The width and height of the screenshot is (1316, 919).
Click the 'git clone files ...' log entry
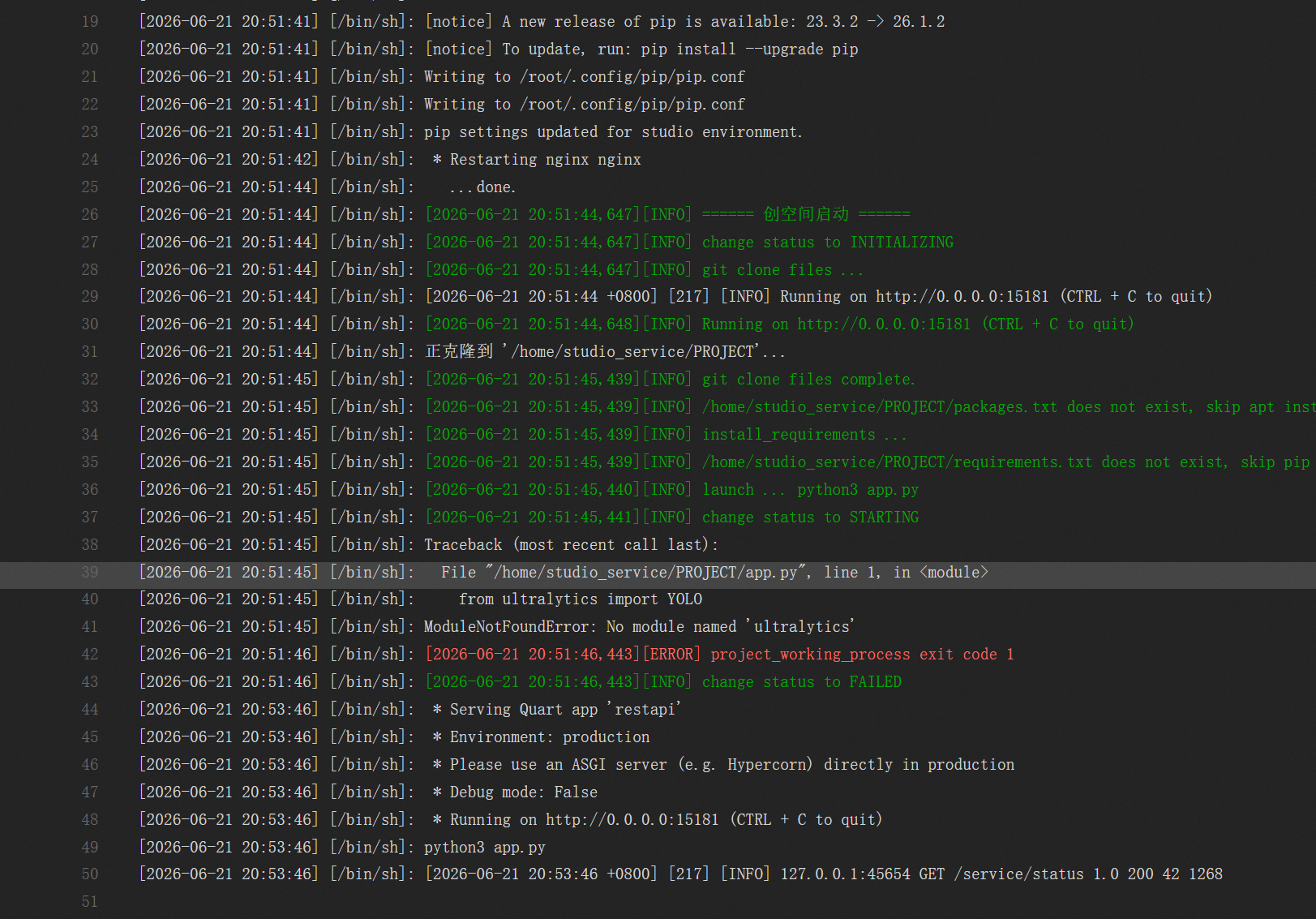pyautogui.click(x=501, y=269)
